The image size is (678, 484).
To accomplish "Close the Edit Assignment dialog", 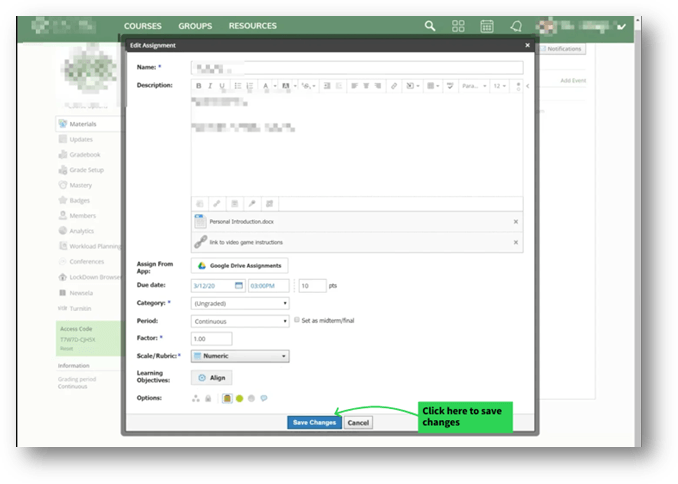I will [527, 45].
